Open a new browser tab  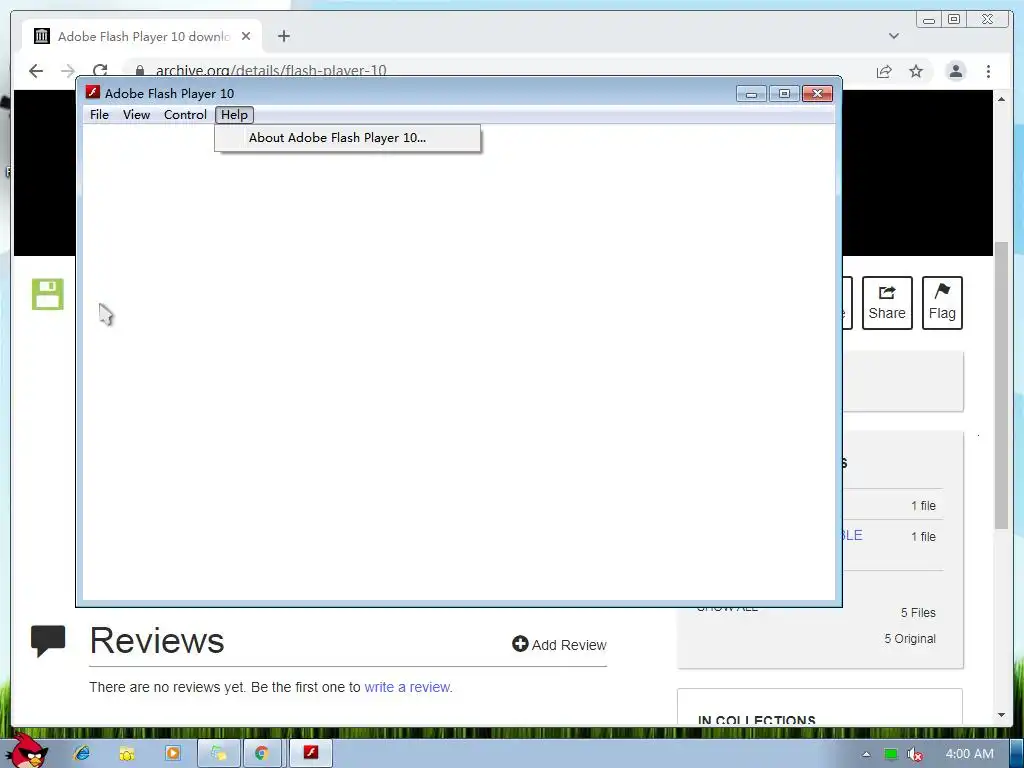283,37
